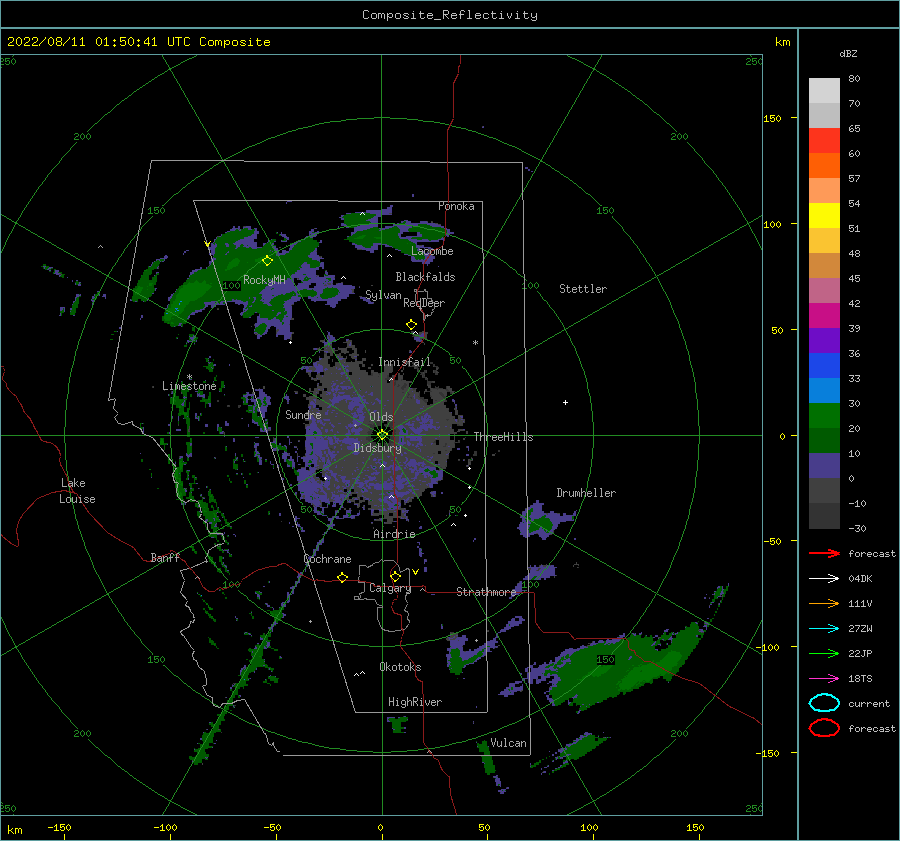
Task: Click the Stettler label
Action: point(583,289)
